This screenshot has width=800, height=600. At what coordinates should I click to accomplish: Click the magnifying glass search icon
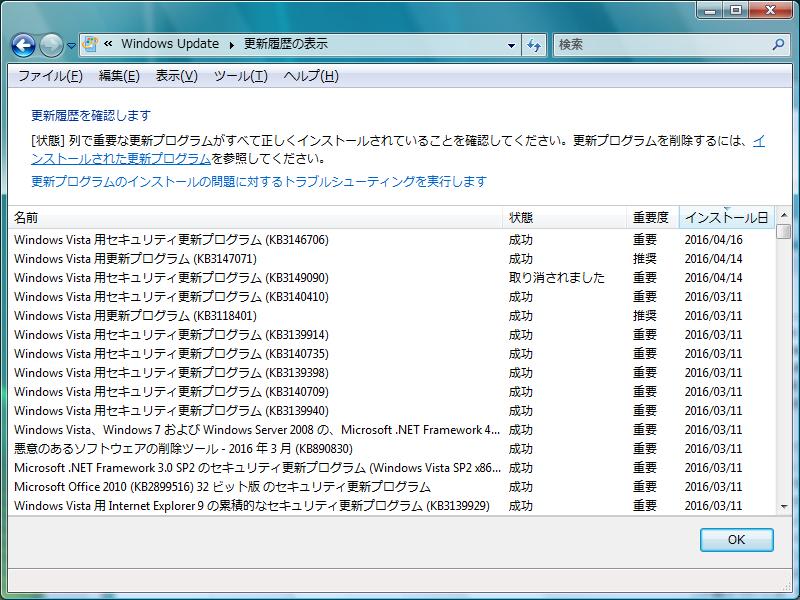coord(779,45)
